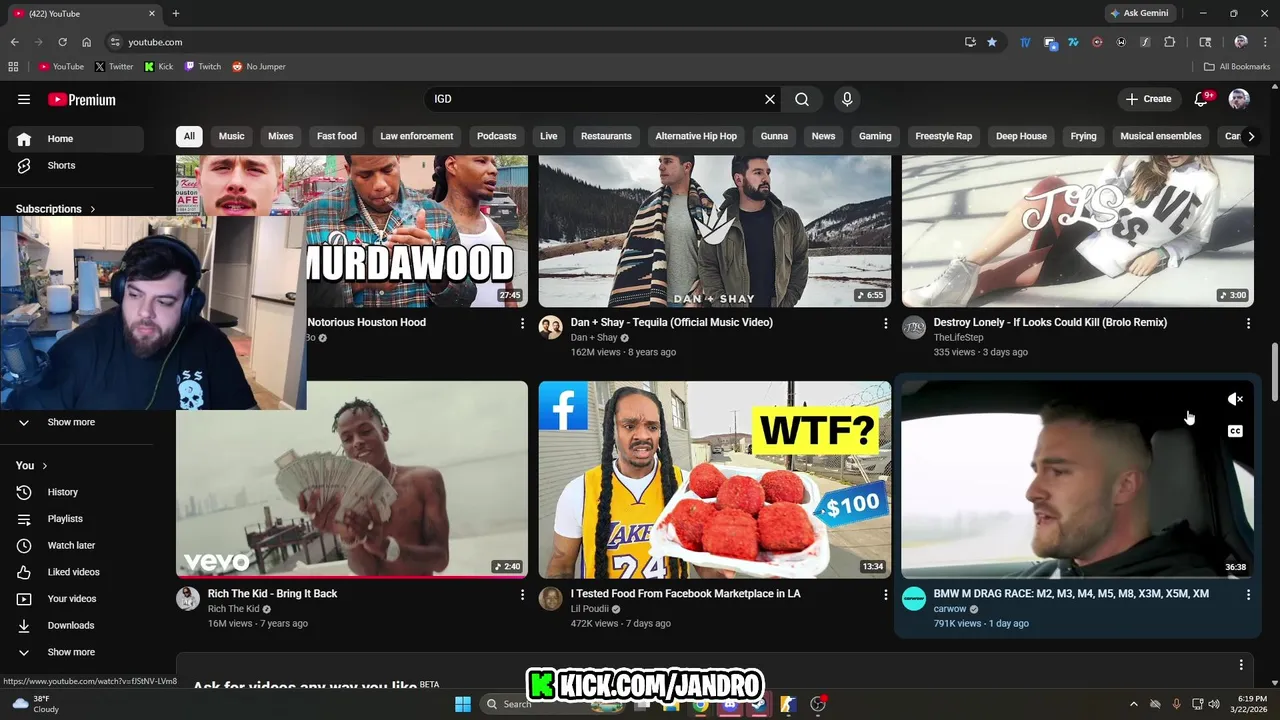Click the Ask Gemini button
Image resolution: width=1280 pixels, height=720 pixels.
pyautogui.click(x=1139, y=13)
